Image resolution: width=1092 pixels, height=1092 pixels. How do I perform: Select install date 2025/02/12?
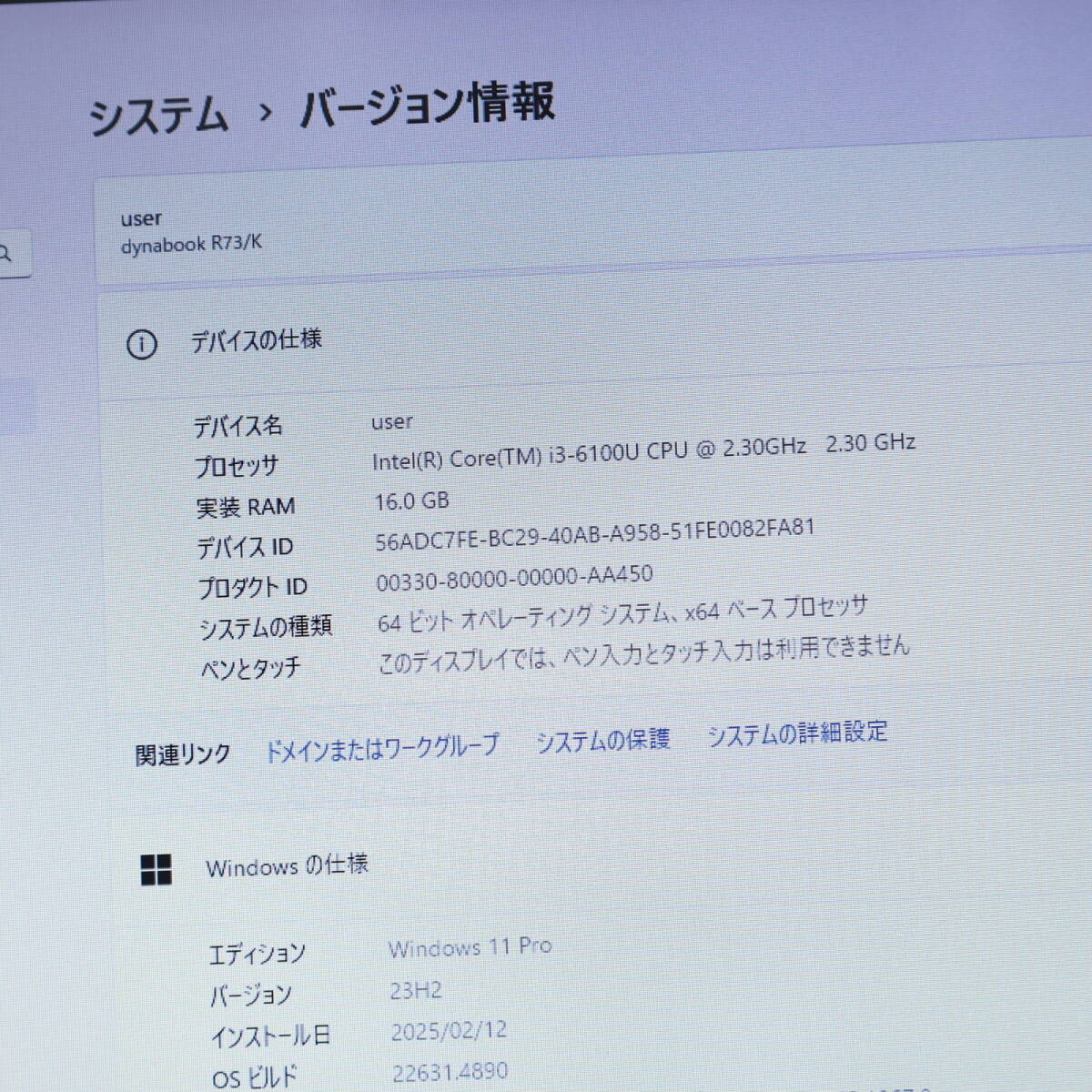point(450,1031)
